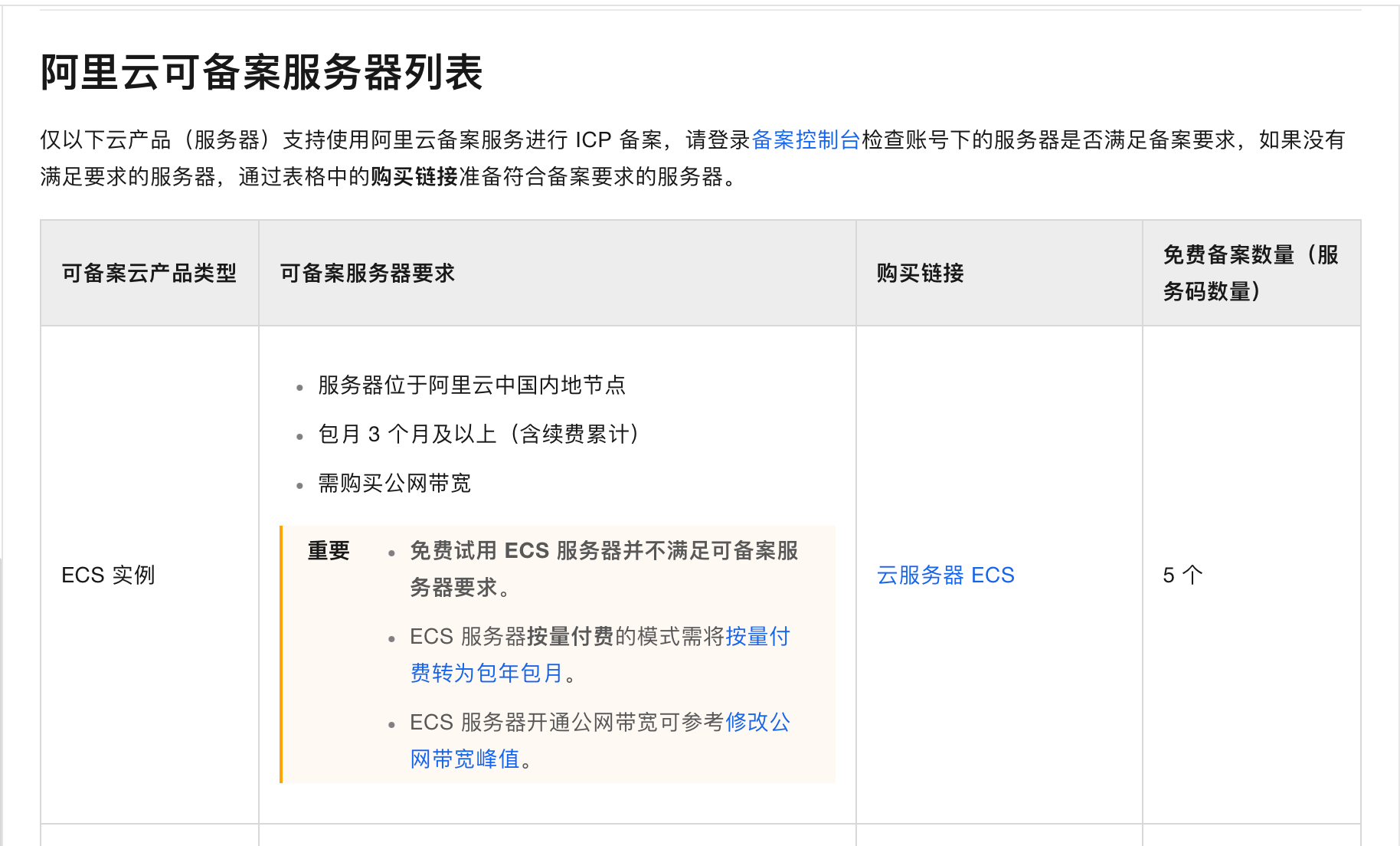Click the 免费备案数量 column header
The width and height of the screenshot is (1400, 846).
[1250, 273]
